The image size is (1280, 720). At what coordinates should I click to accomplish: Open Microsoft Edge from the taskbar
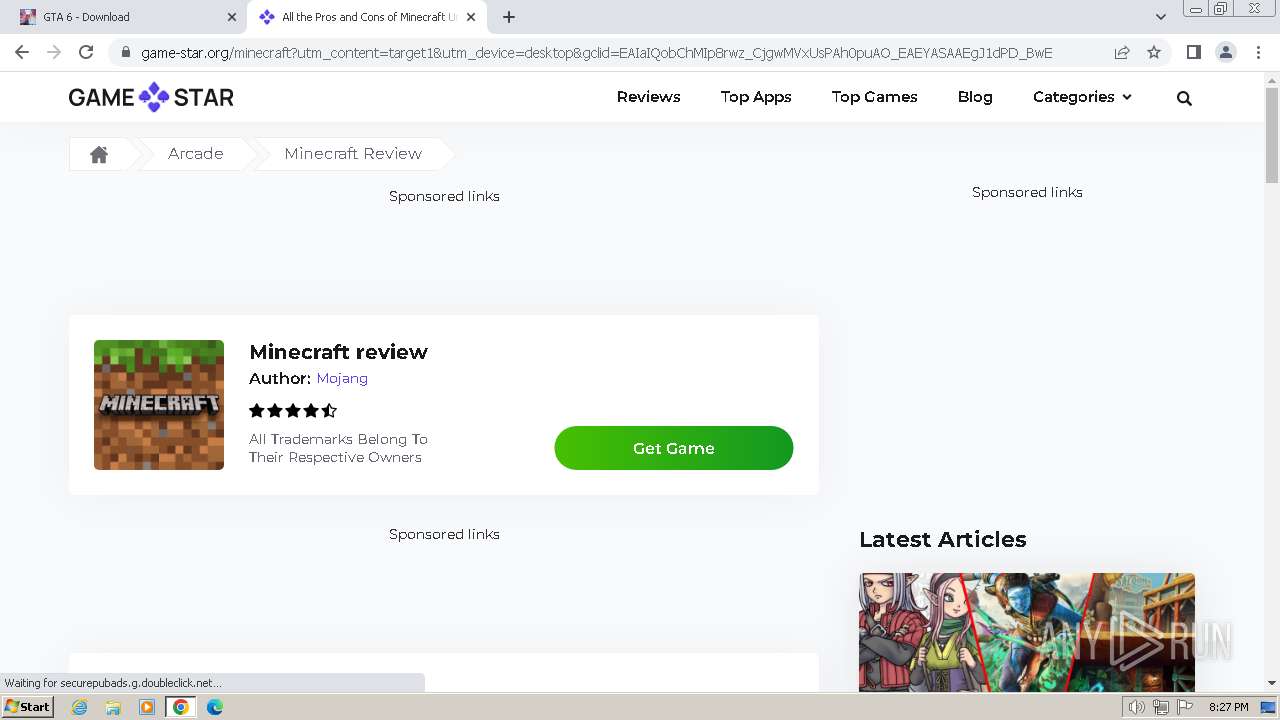point(215,707)
